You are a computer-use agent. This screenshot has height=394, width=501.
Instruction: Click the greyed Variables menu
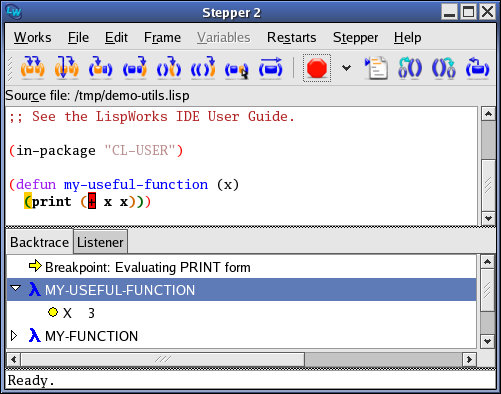click(223, 37)
